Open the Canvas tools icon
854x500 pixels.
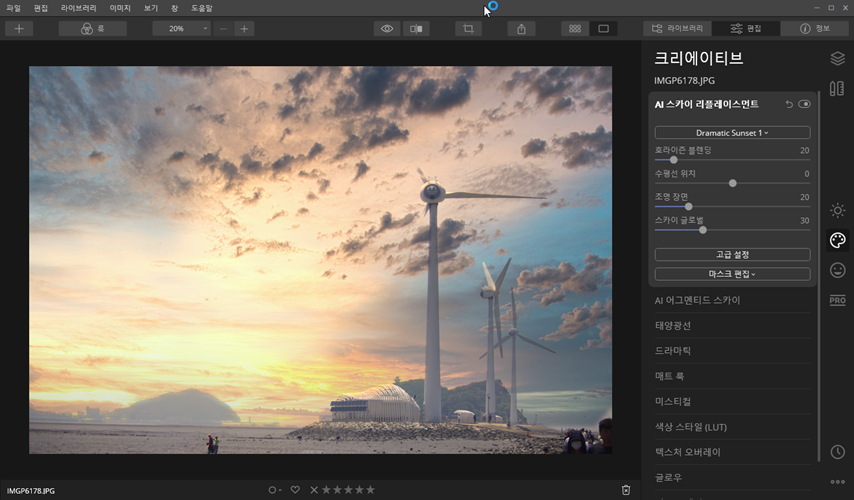(x=837, y=91)
